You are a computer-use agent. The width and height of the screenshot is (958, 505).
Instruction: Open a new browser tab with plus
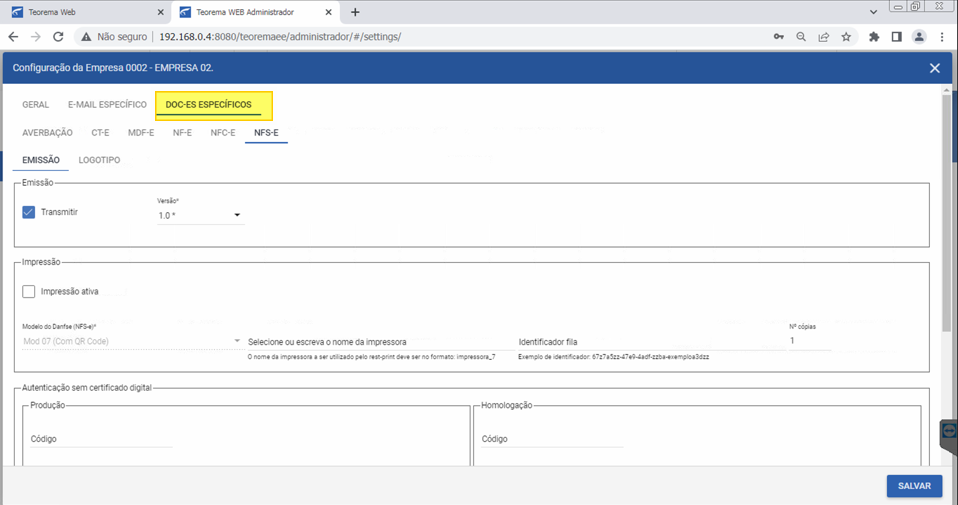(x=355, y=12)
